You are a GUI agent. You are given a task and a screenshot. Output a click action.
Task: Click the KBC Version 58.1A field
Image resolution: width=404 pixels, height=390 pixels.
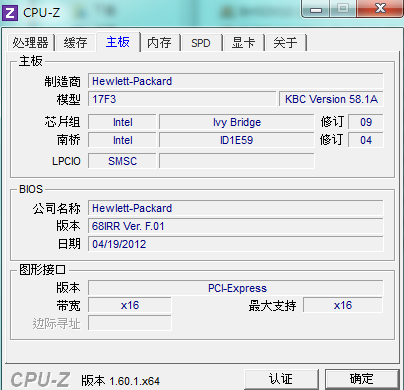331,99
